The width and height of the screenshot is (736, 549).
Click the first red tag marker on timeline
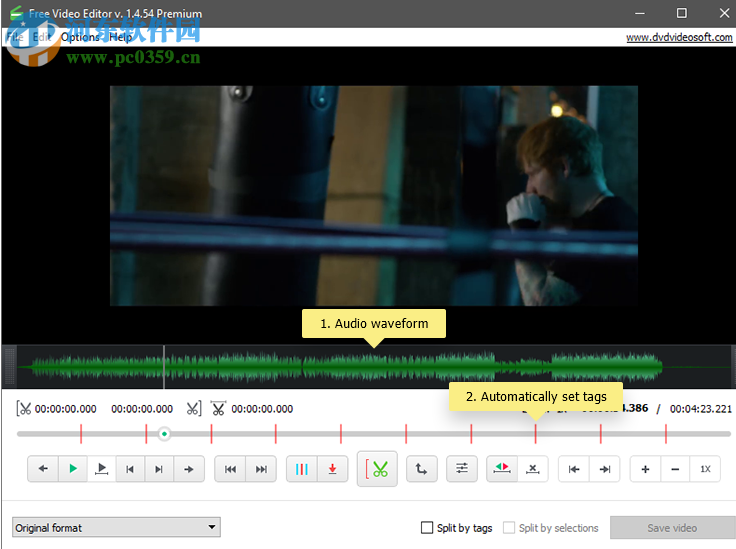(x=81, y=434)
